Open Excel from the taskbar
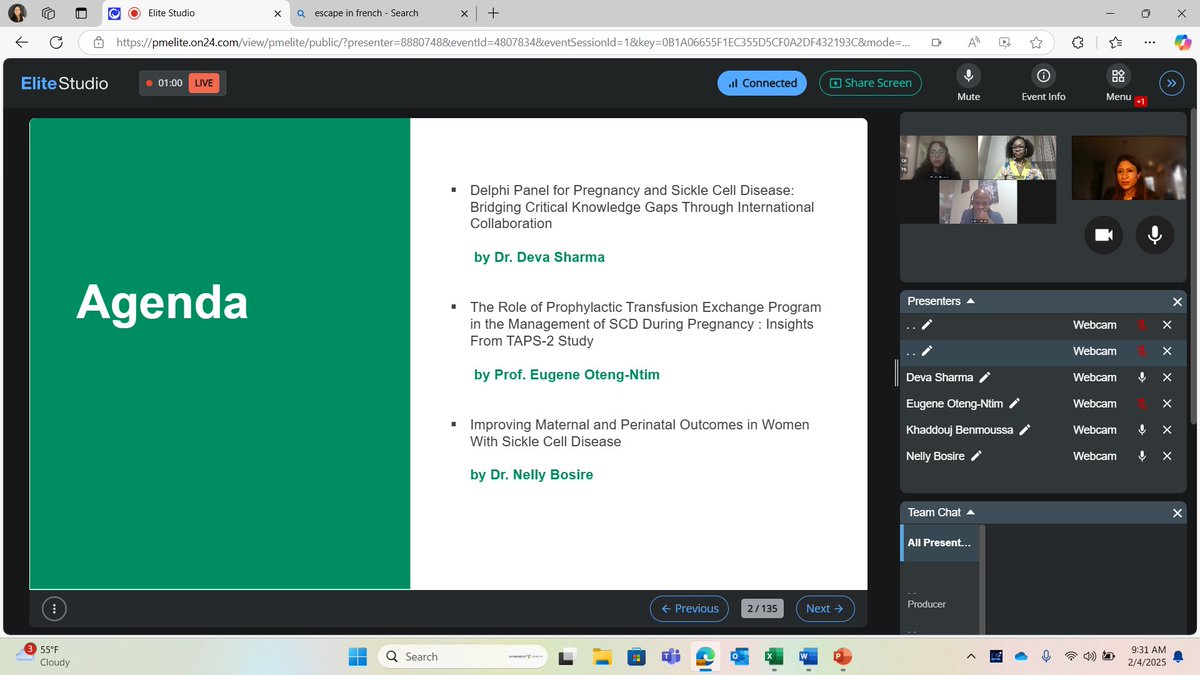This screenshot has width=1200, height=675. point(773,656)
